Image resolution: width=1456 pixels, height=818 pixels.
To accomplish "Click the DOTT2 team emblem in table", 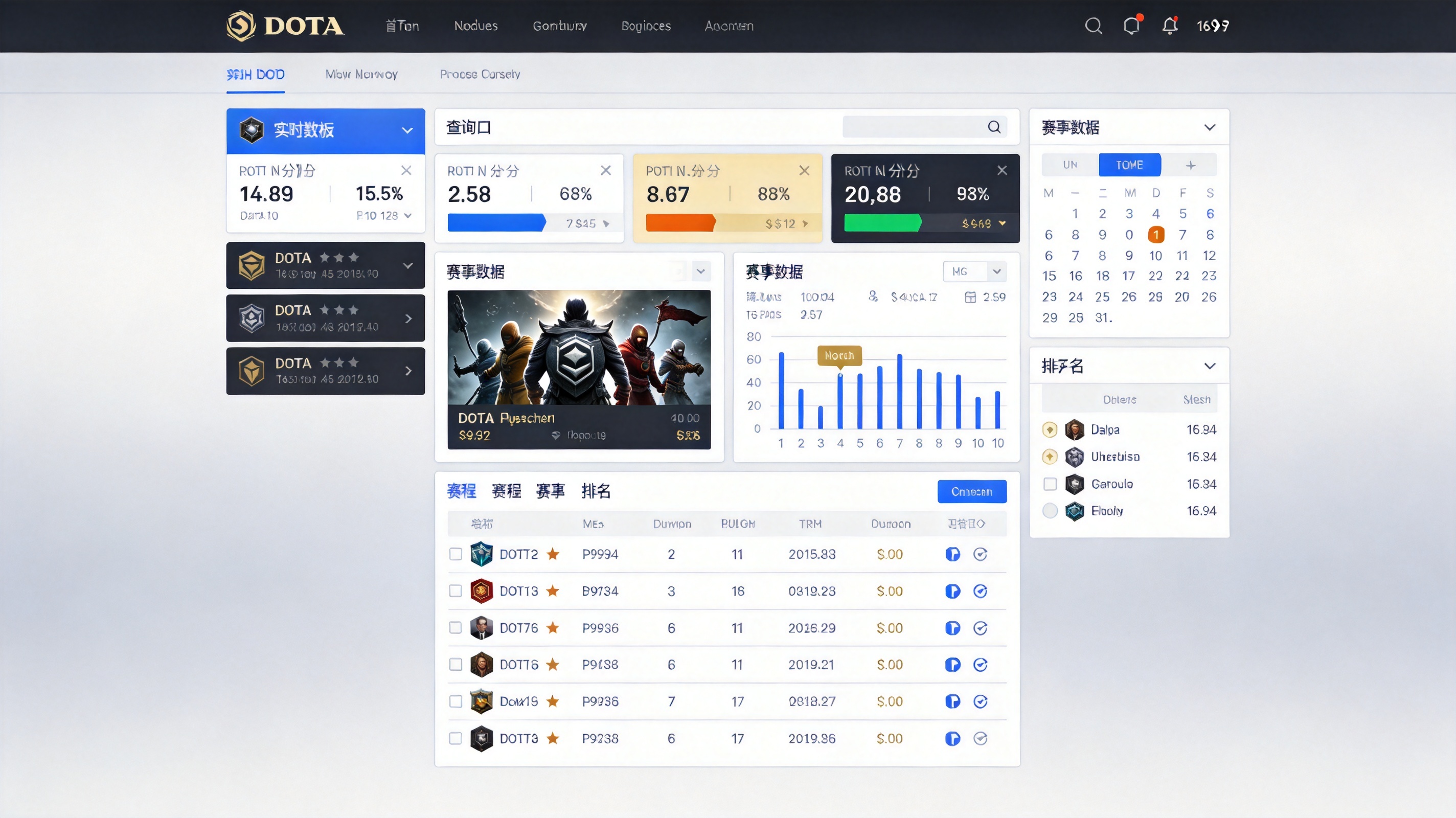I will click(481, 554).
